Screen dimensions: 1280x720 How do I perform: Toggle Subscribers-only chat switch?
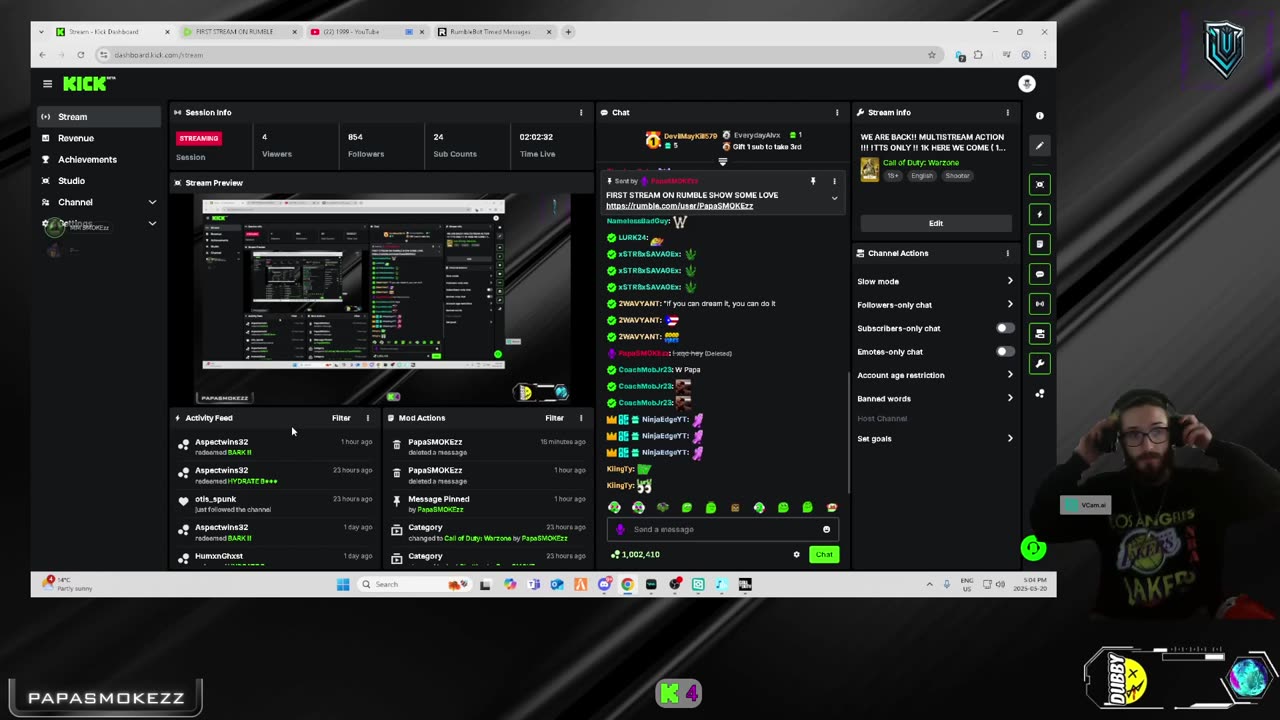[1004, 328]
